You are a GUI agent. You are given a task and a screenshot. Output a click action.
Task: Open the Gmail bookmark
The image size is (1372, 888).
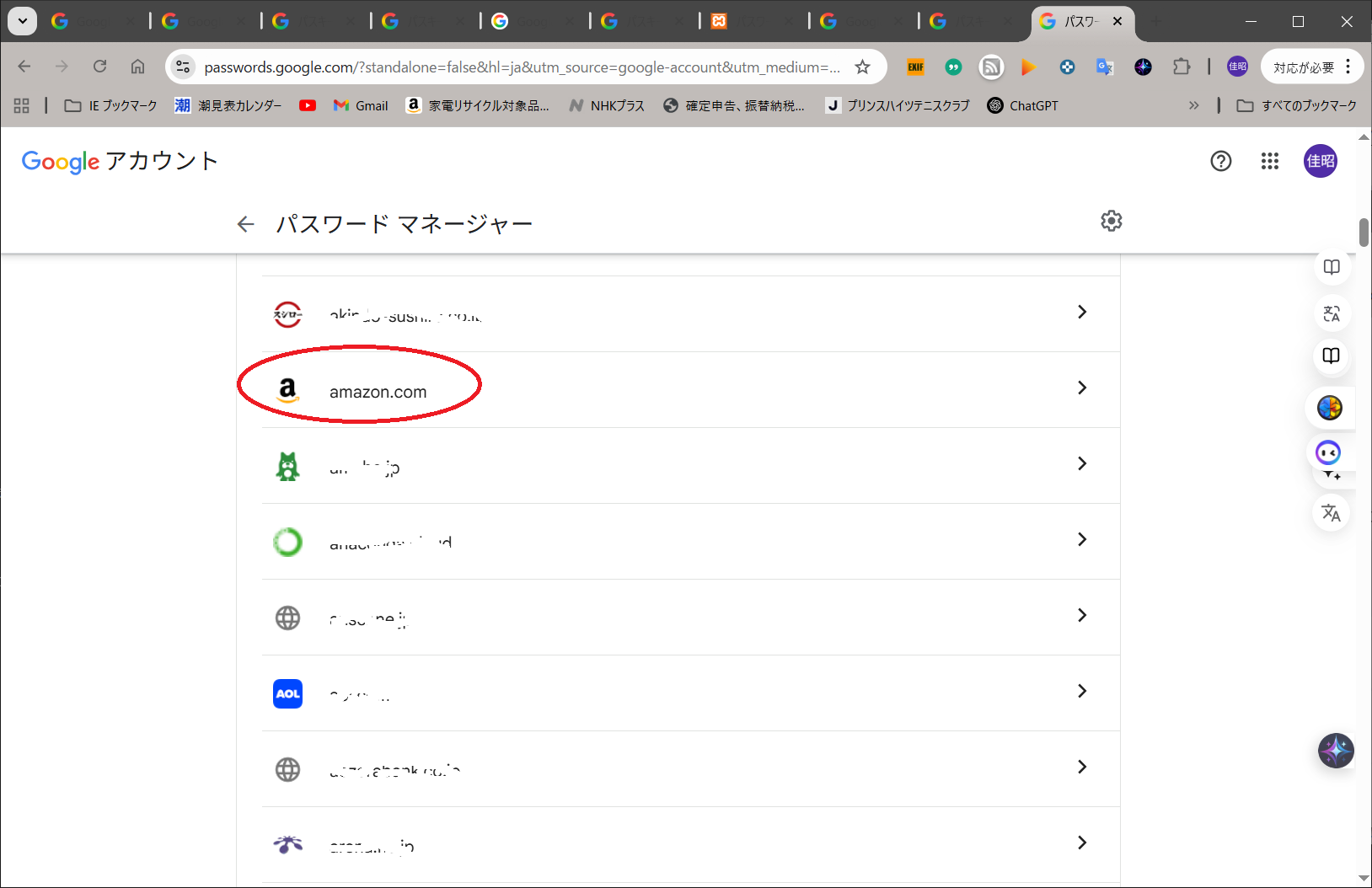pos(361,105)
